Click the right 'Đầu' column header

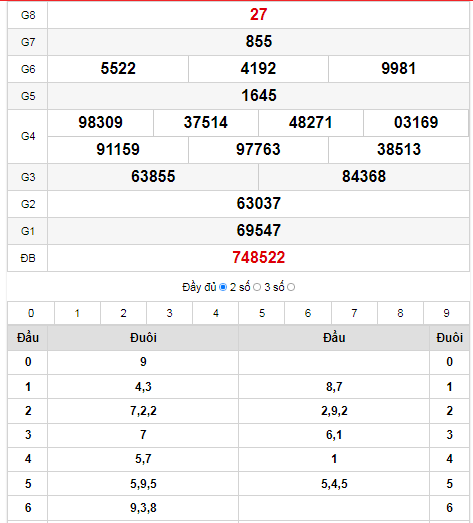pyautogui.click(x=334, y=338)
